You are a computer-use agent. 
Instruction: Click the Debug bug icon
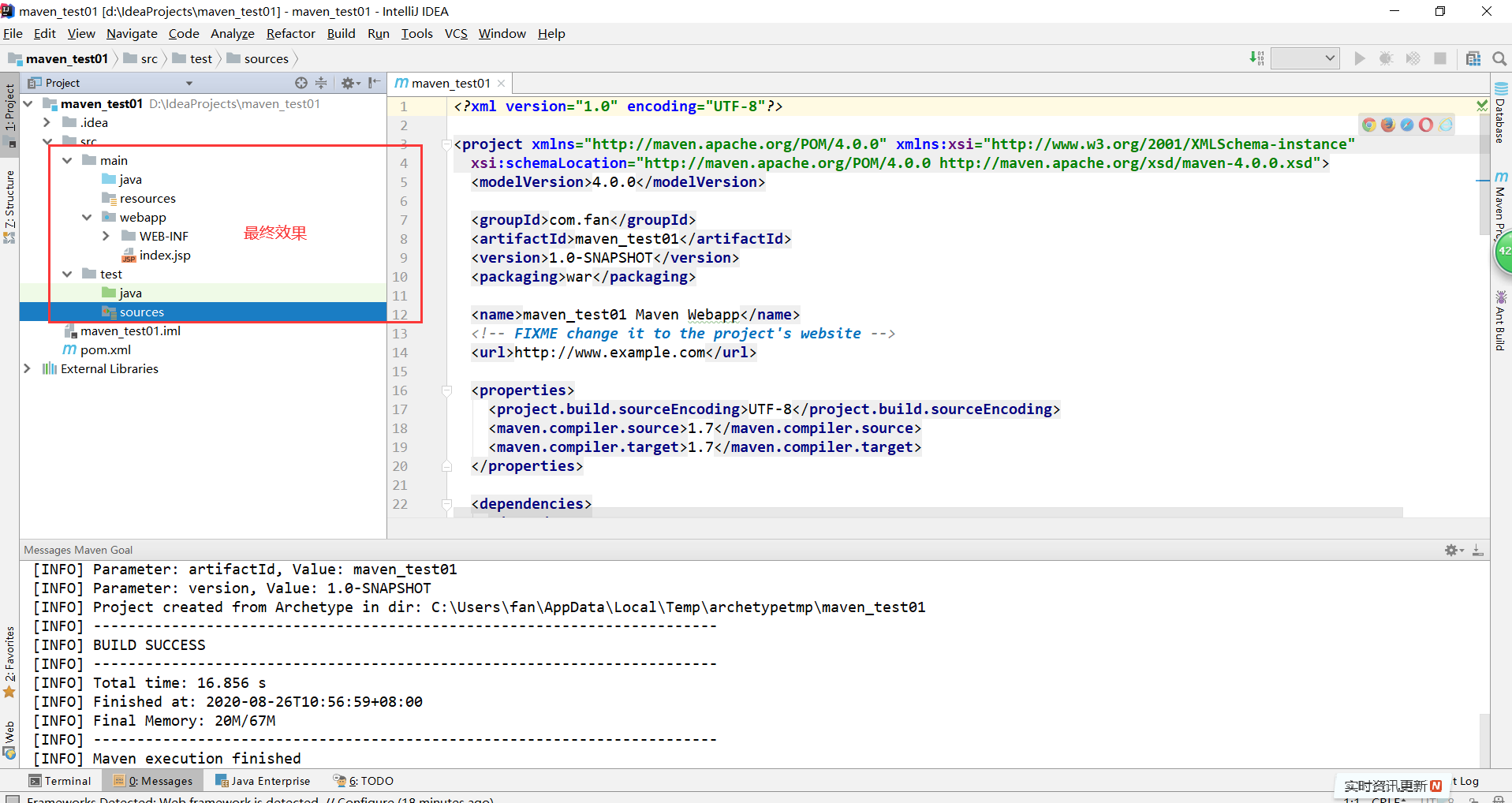[1386, 58]
